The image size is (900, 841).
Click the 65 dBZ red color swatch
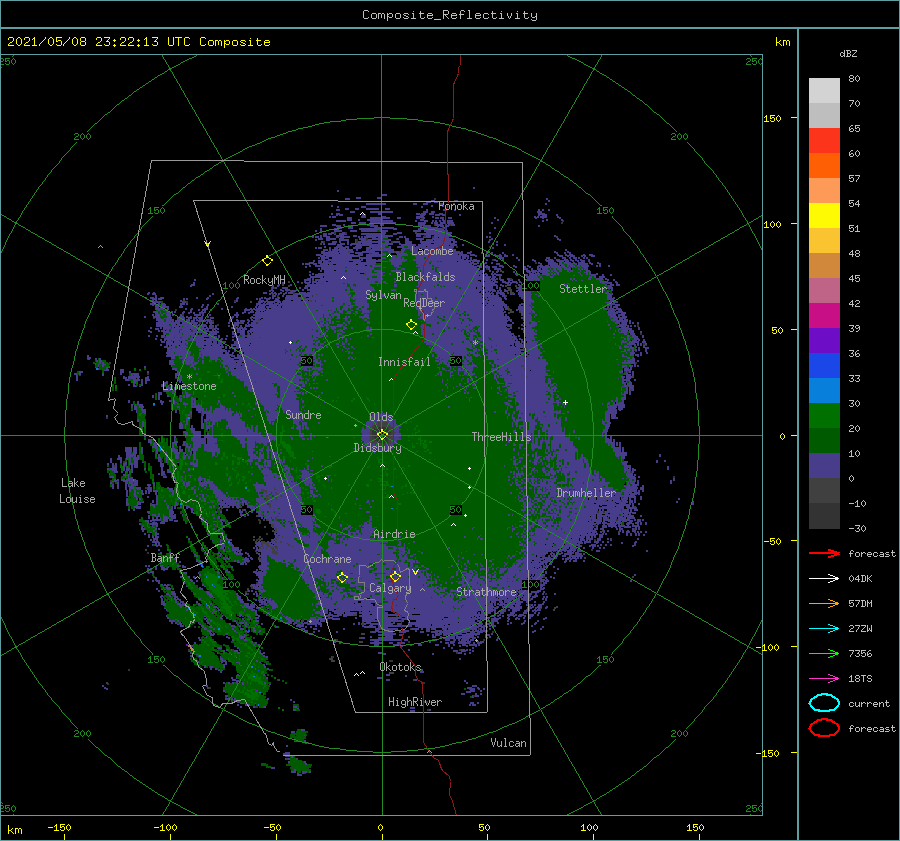[824, 140]
